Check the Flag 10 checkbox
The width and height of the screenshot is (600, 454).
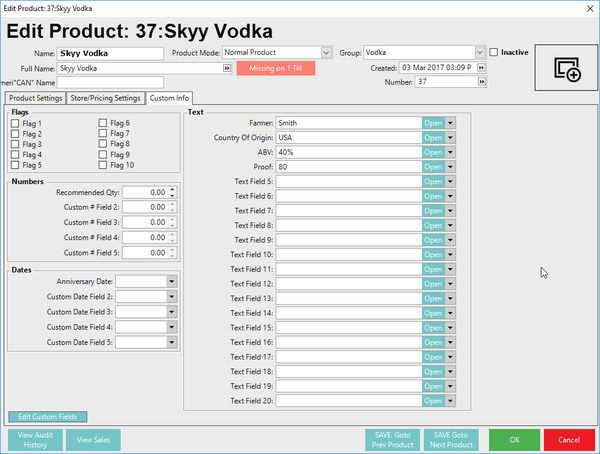click(x=102, y=165)
